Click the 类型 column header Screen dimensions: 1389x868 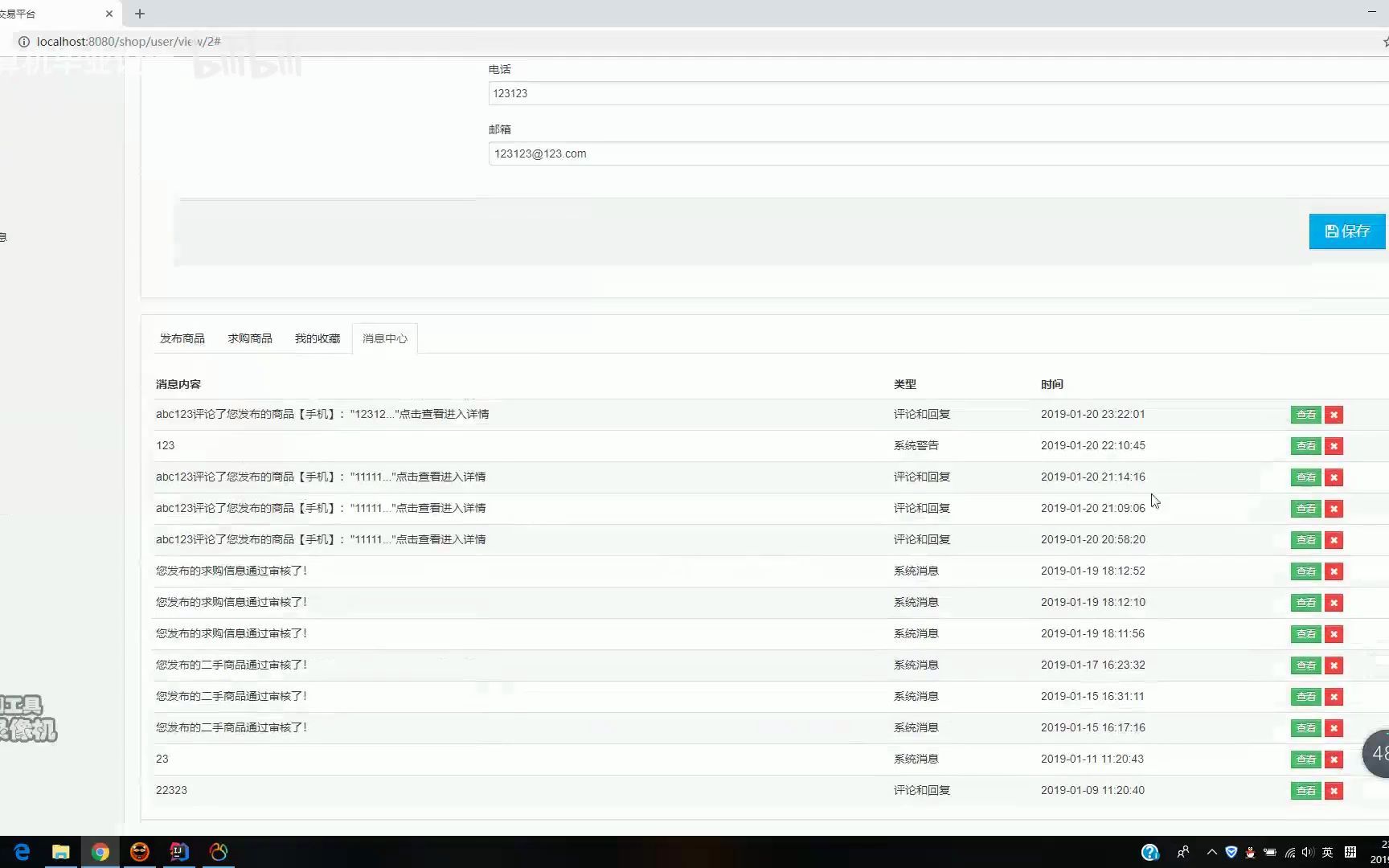905,384
